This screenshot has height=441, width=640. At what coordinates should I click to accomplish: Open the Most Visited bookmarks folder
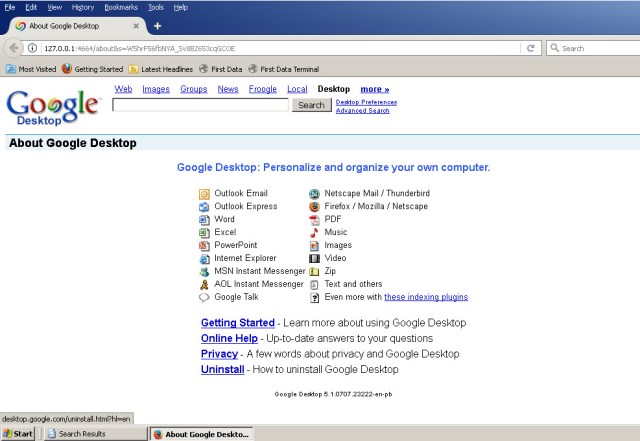(32, 69)
